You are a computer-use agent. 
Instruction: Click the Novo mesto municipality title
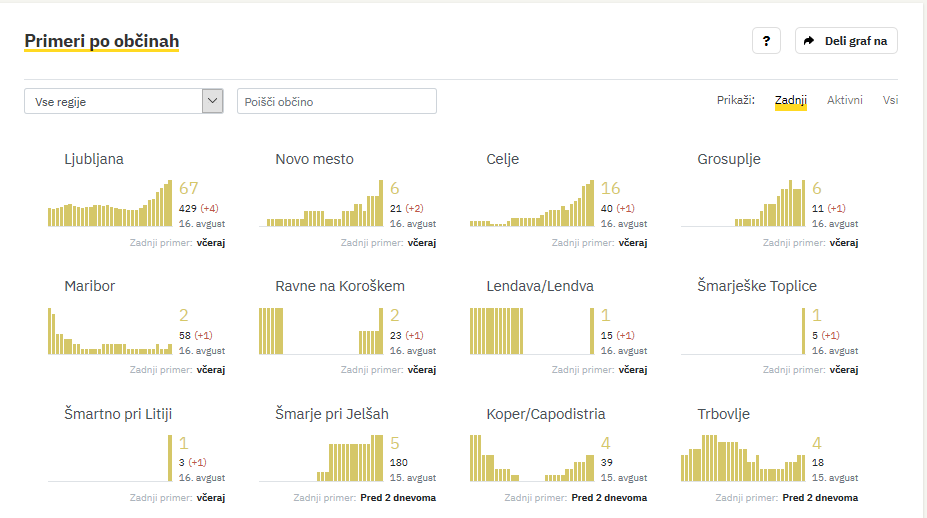pyautogui.click(x=315, y=159)
